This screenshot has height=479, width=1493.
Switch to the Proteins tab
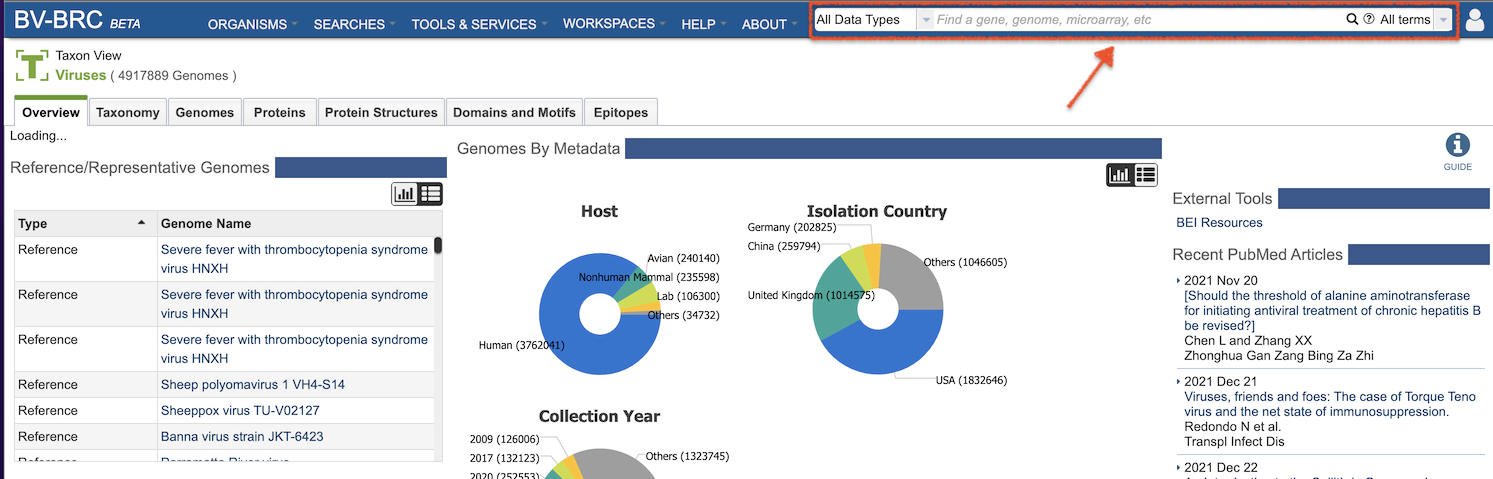(x=280, y=112)
